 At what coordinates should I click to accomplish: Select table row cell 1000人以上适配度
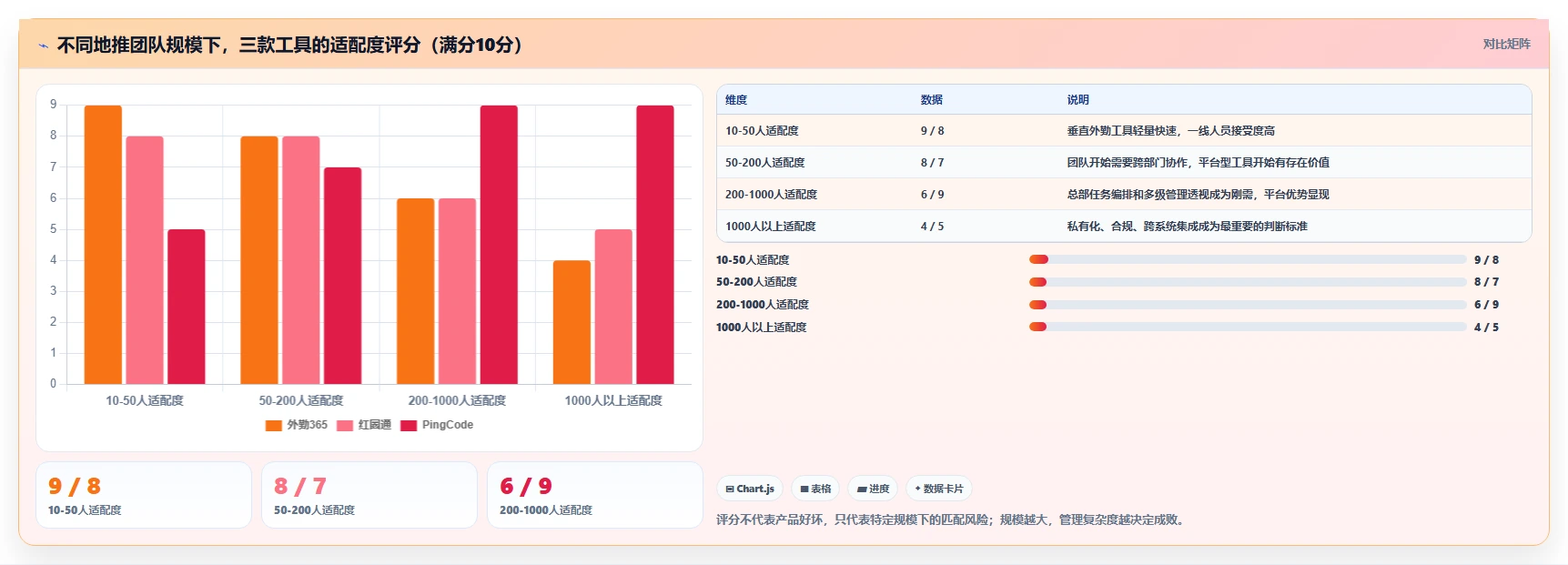point(771,227)
